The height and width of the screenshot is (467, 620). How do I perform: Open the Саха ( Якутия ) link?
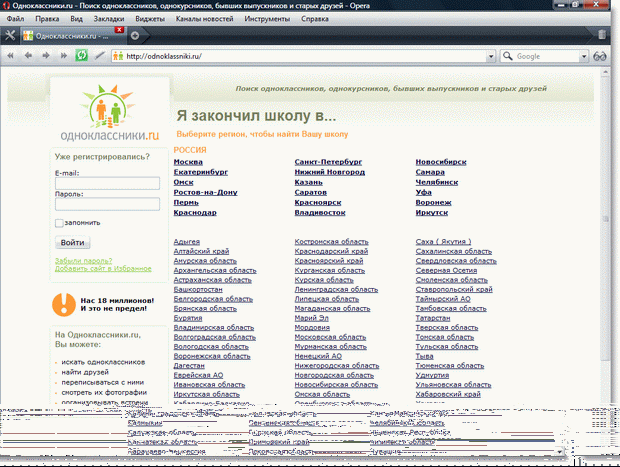tap(443, 242)
